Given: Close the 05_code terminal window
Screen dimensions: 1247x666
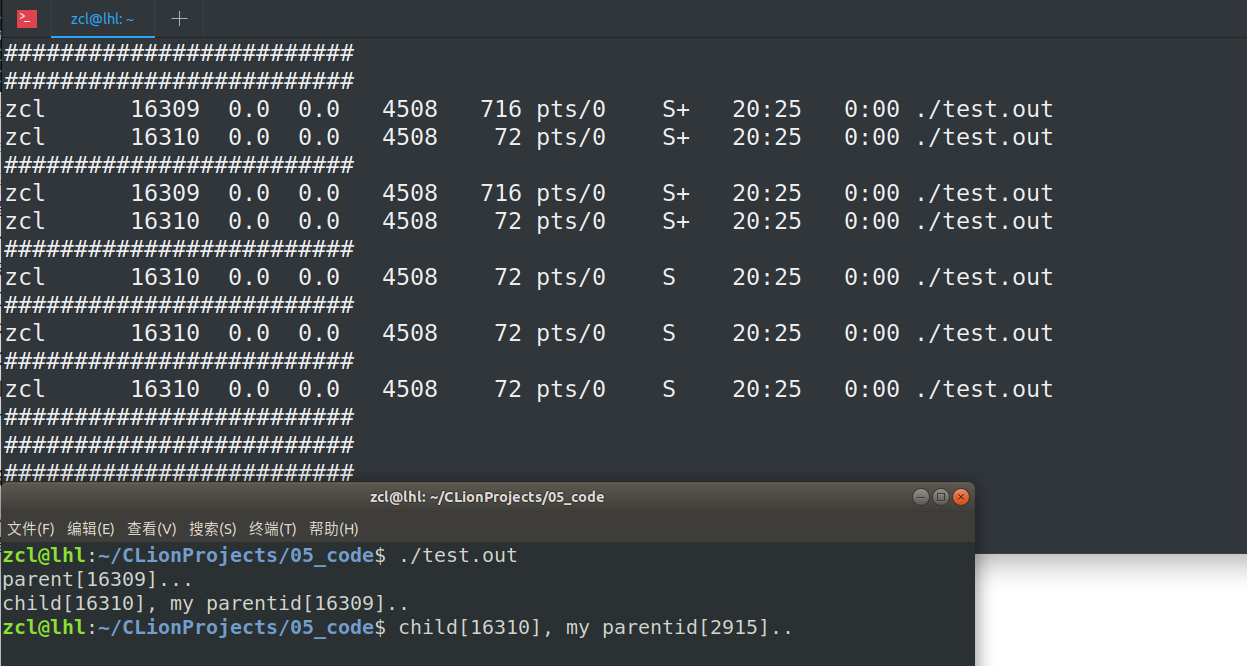Looking at the screenshot, I should pos(961,497).
